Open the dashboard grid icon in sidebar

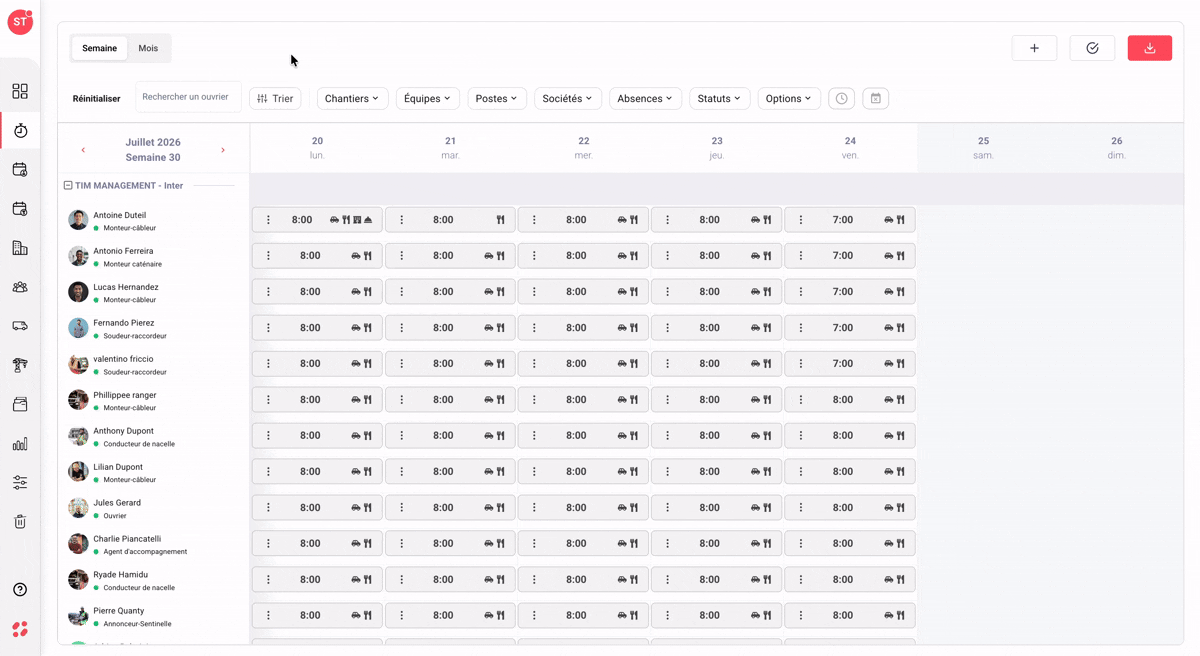(x=20, y=91)
